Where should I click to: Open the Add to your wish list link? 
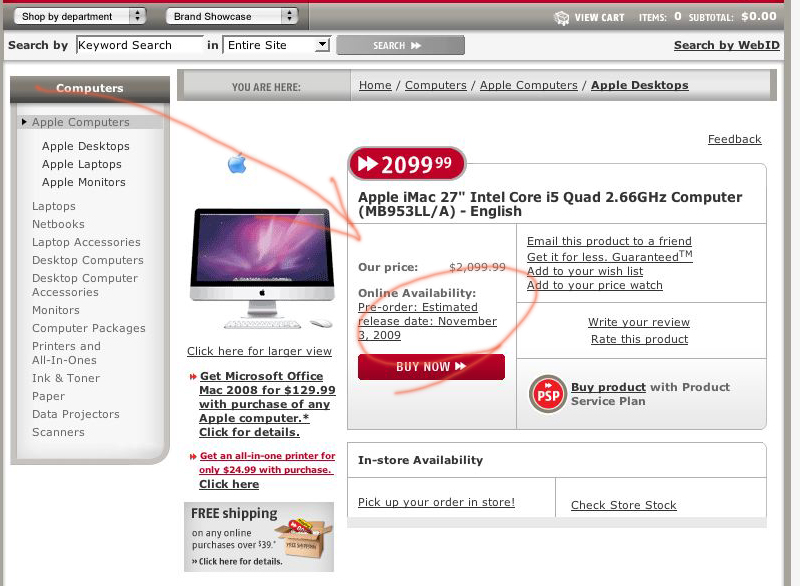[x=585, y=271]
